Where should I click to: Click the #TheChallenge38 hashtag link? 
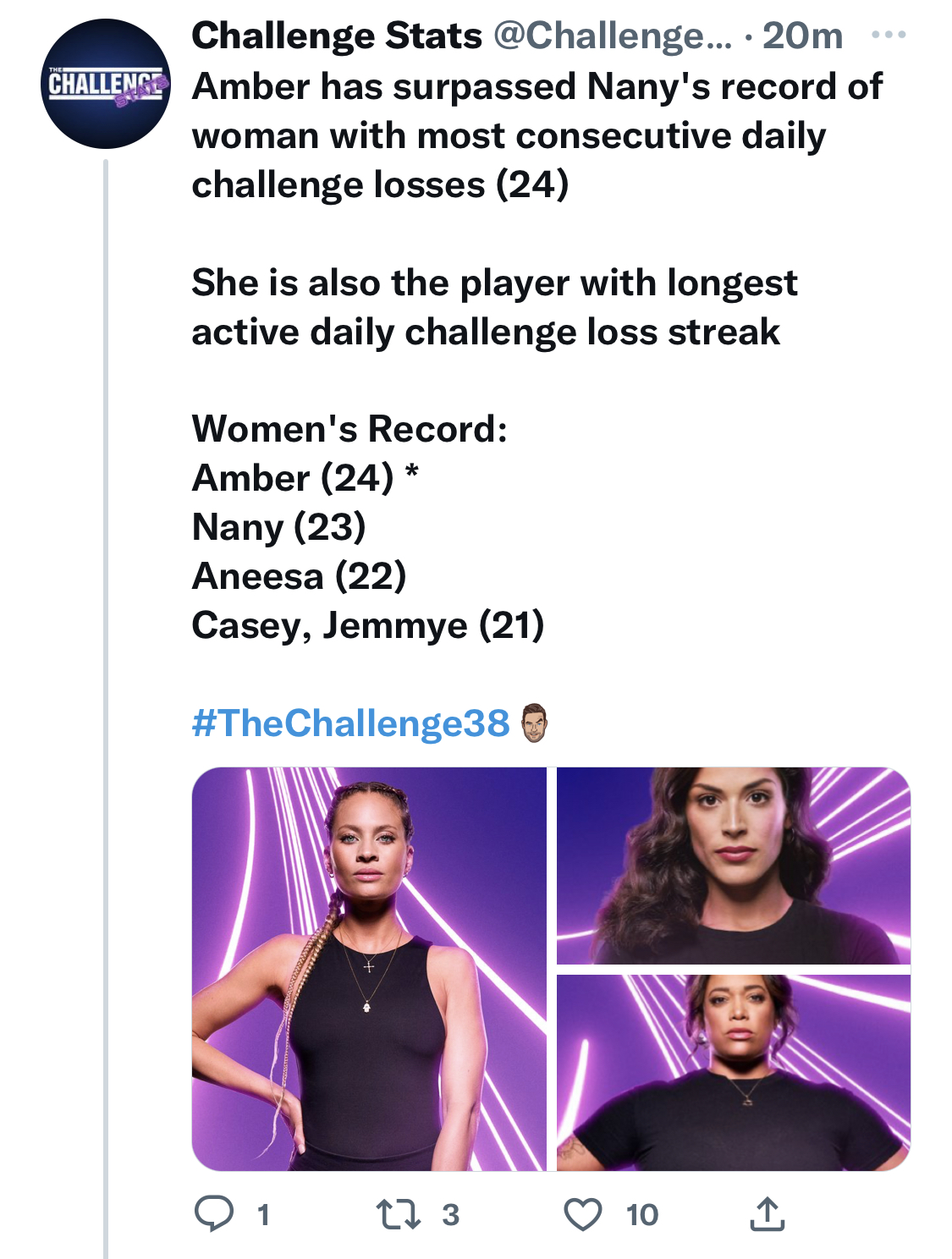tap(350, 723)
